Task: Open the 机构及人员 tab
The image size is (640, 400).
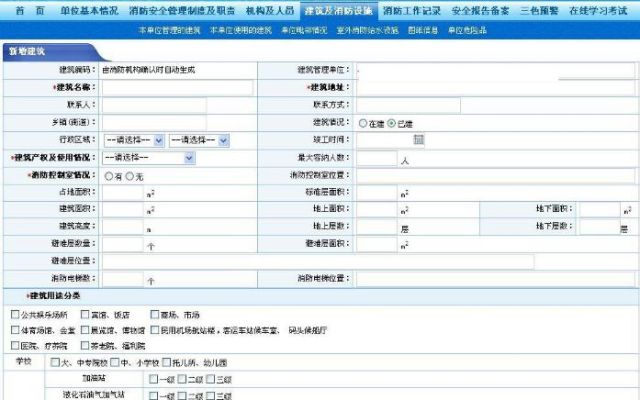Action: (270, 11)
